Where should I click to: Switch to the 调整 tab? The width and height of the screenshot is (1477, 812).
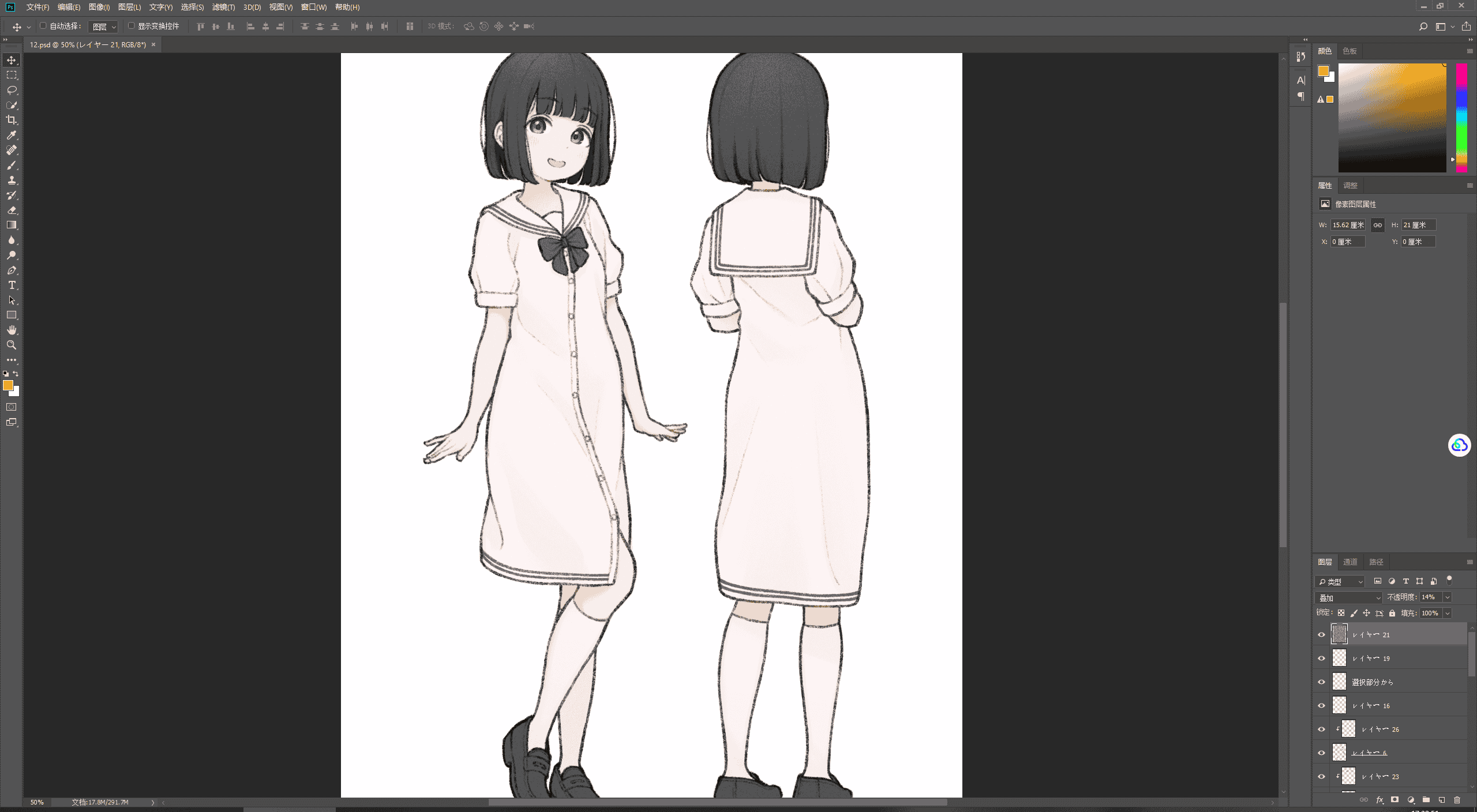(x=1350, y=185)
